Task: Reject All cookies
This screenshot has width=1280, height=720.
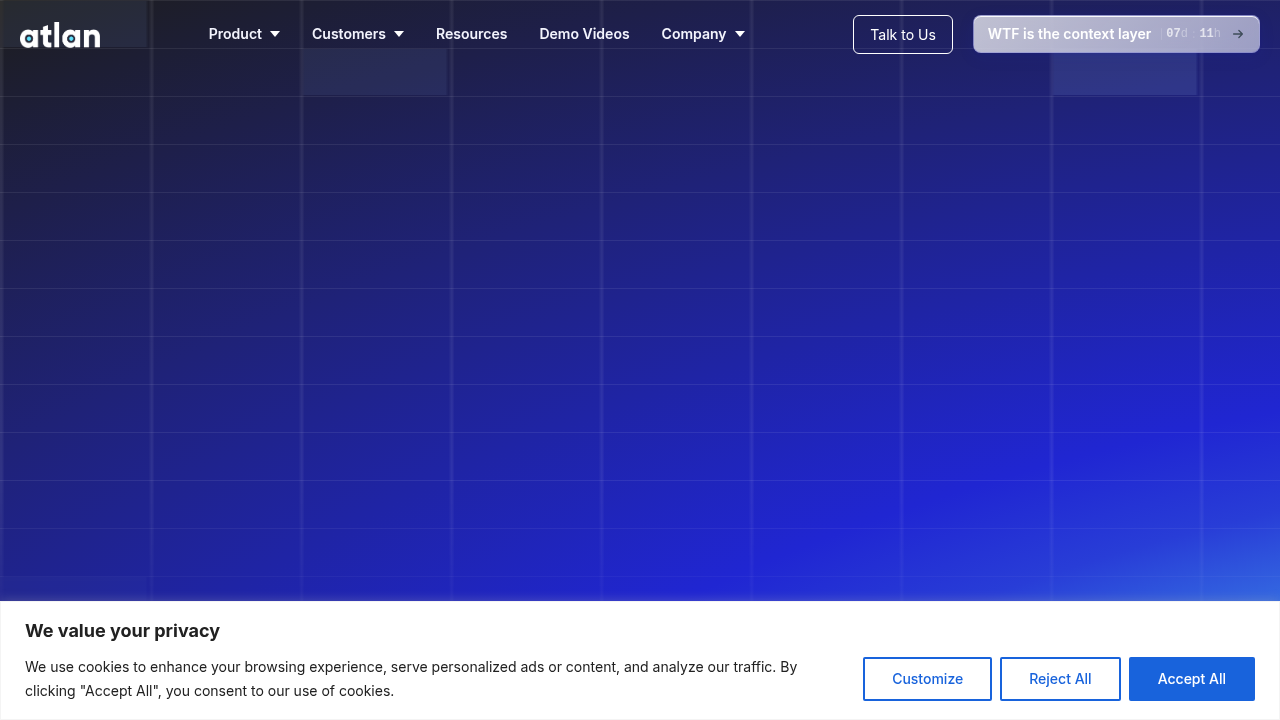Action: point(1060,679)
